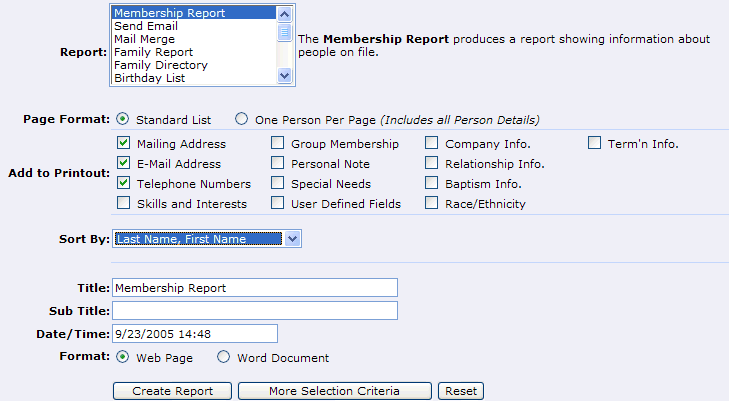Select the One Person Per Page radio option
Image resolution: width=729 pixels, height=401 pixels.
tap(241, 120)
